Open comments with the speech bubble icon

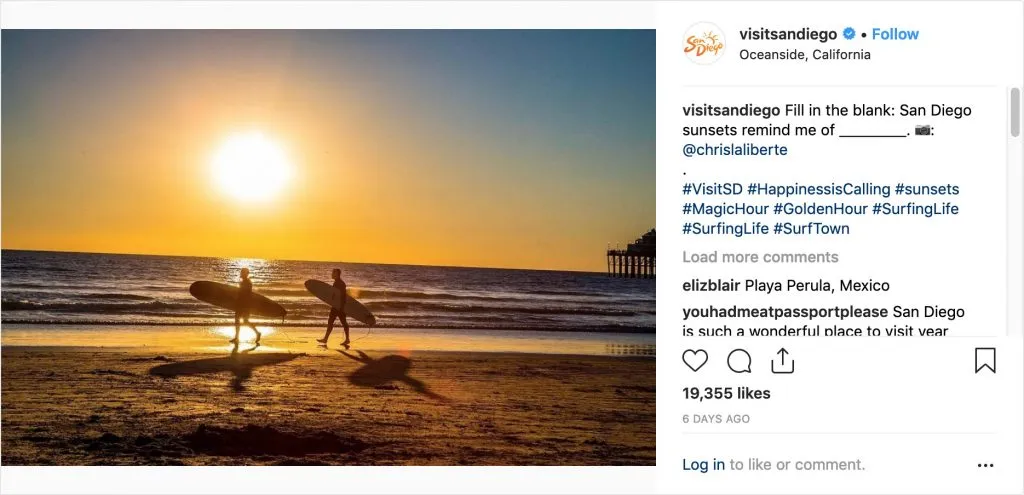click(x=739, y=361)
